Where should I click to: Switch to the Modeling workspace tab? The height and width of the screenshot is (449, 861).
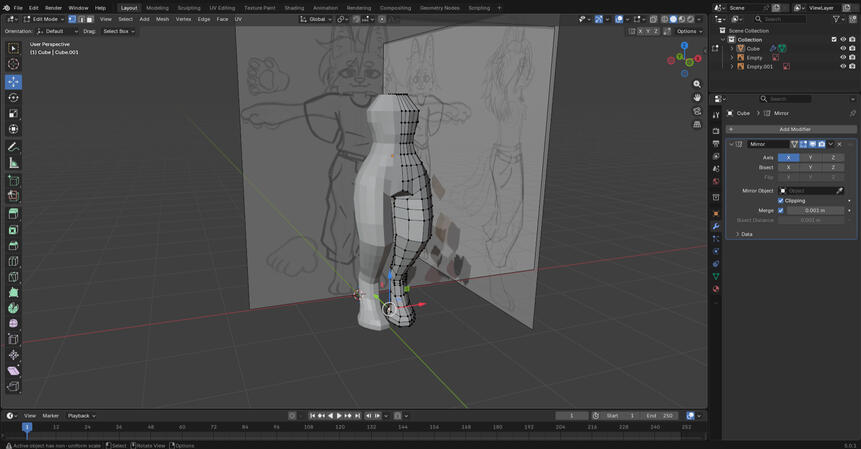pos(157,8)
